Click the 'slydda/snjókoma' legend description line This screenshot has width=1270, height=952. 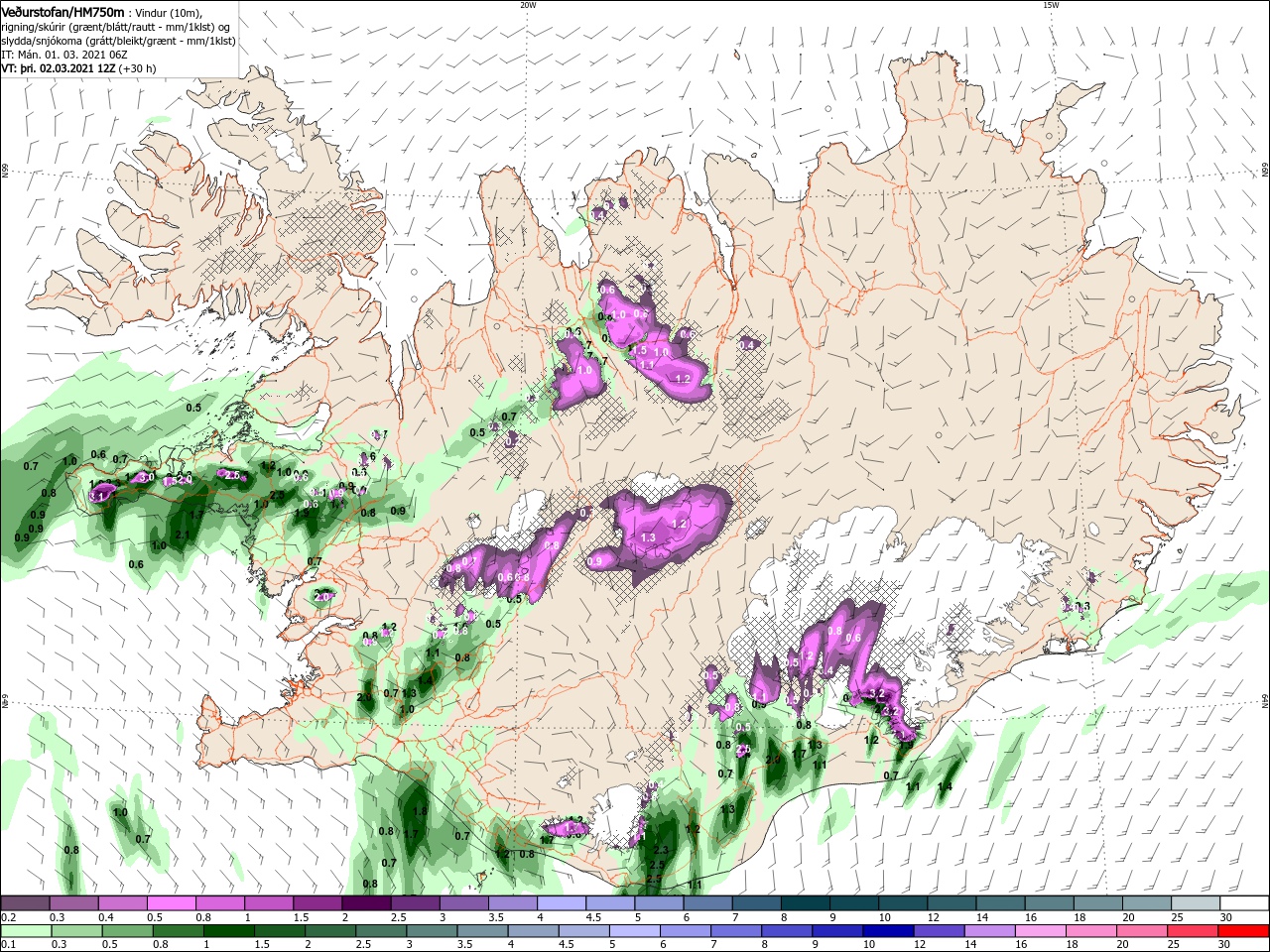[x=117, y=42]
